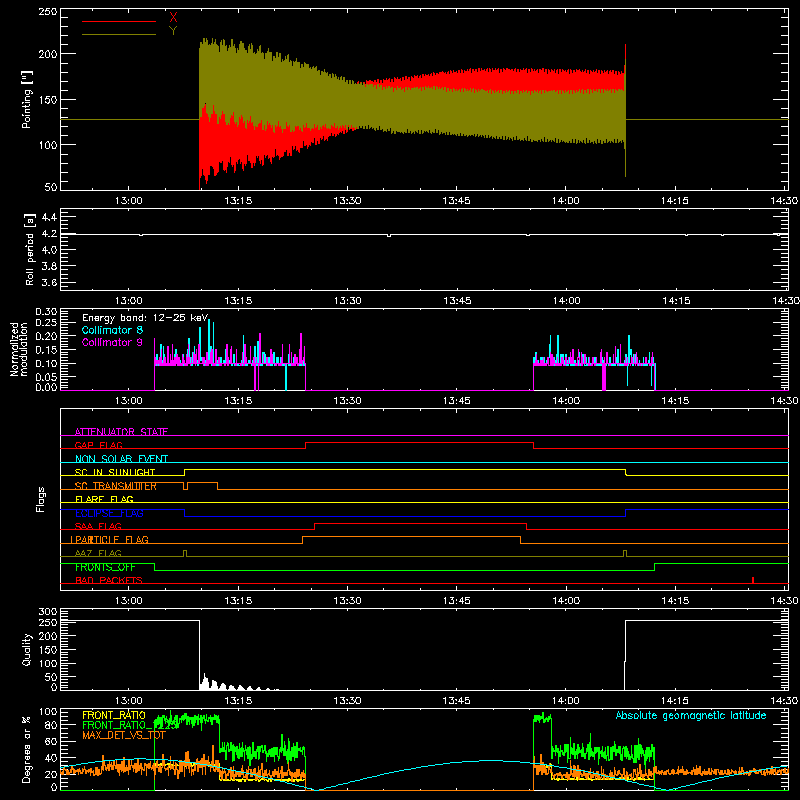Click the MAX_DET_VS_TOT legend label
Viewport: 800px width, 800px height.
[124, 735]
